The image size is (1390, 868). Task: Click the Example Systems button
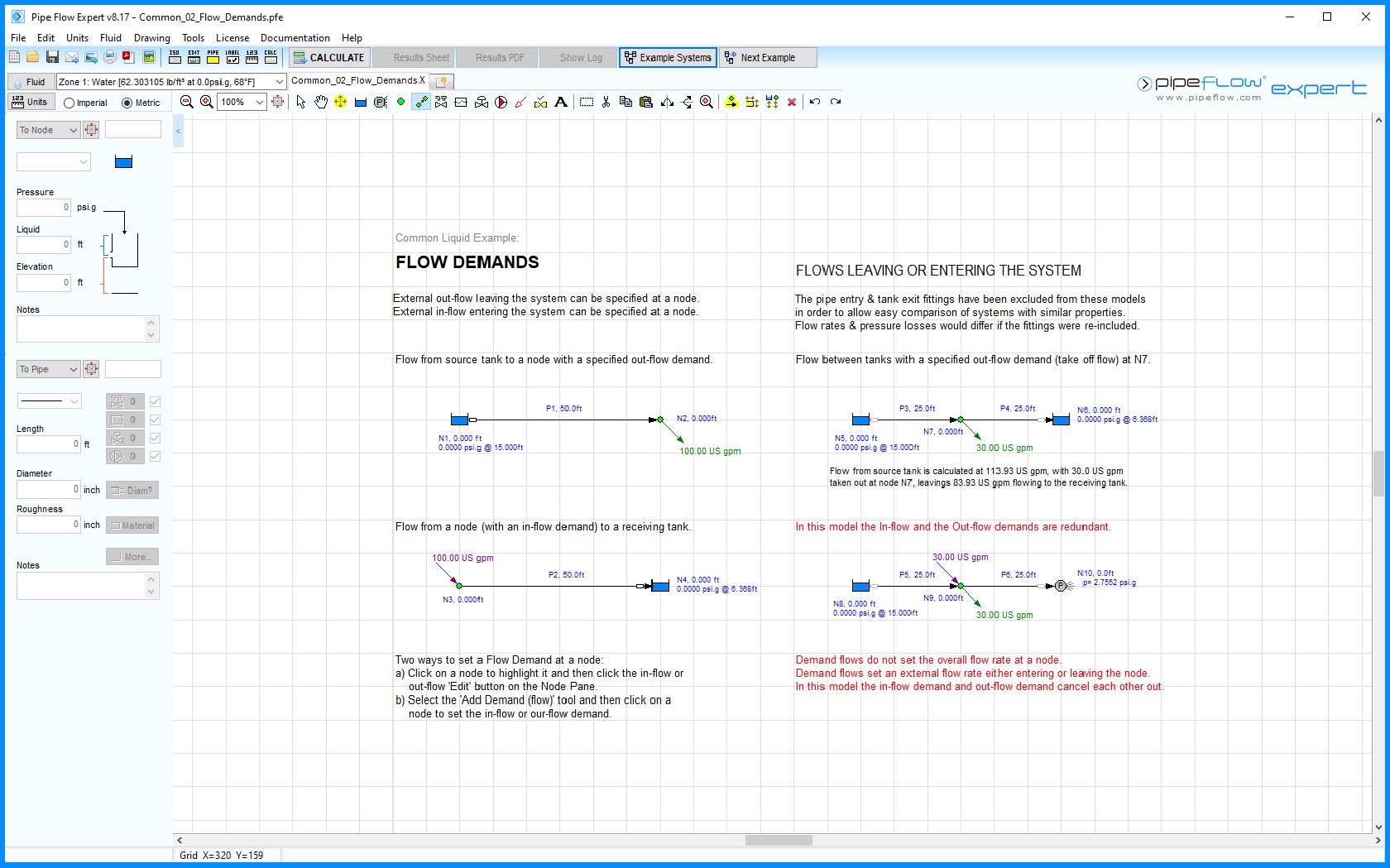pos(668,57)
